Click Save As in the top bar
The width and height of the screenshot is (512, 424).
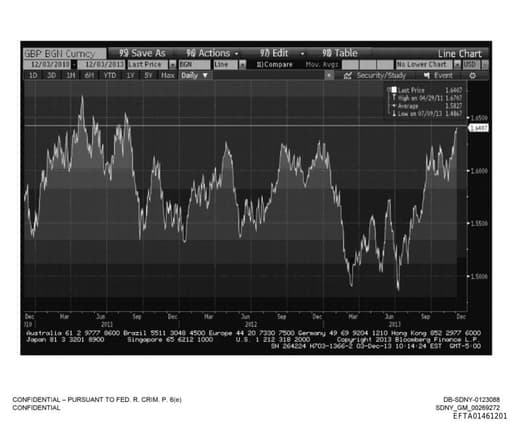point(142,53)
